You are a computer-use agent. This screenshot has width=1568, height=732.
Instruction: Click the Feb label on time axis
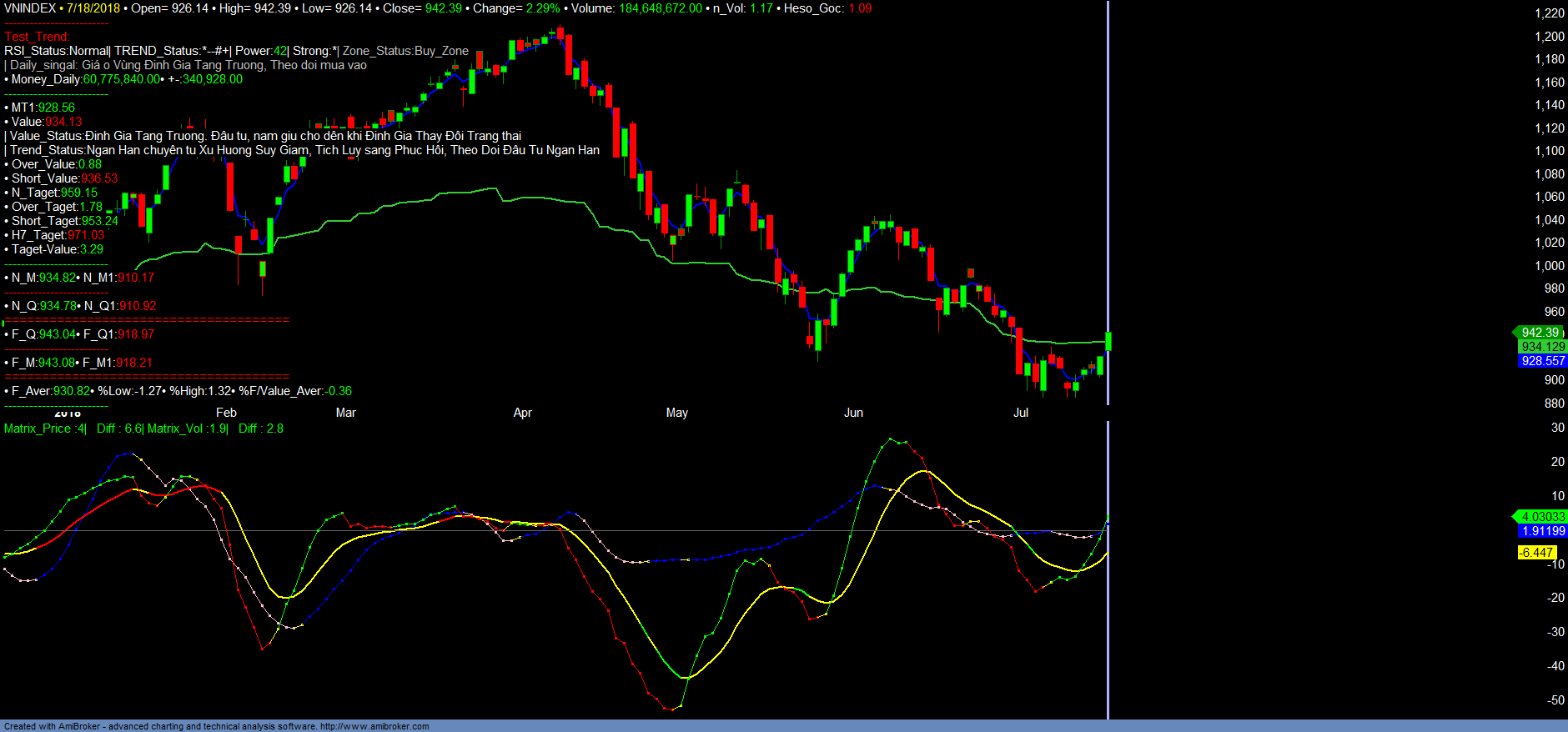(226, 413)
